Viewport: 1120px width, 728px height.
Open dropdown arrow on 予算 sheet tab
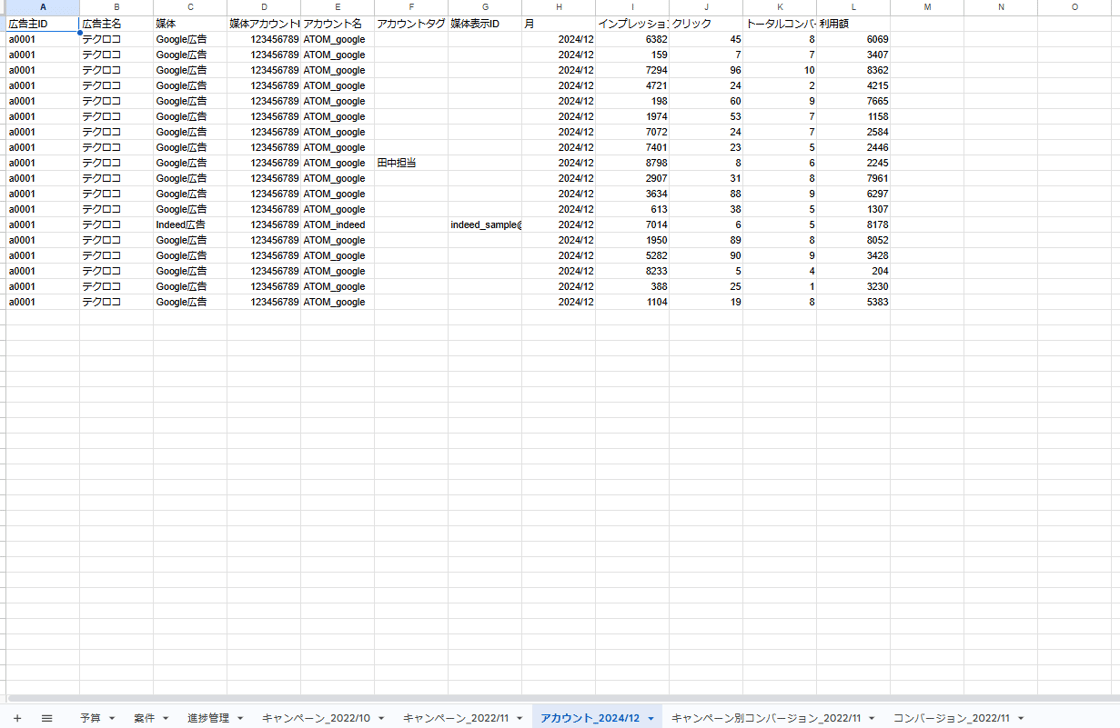click(112, 718)
